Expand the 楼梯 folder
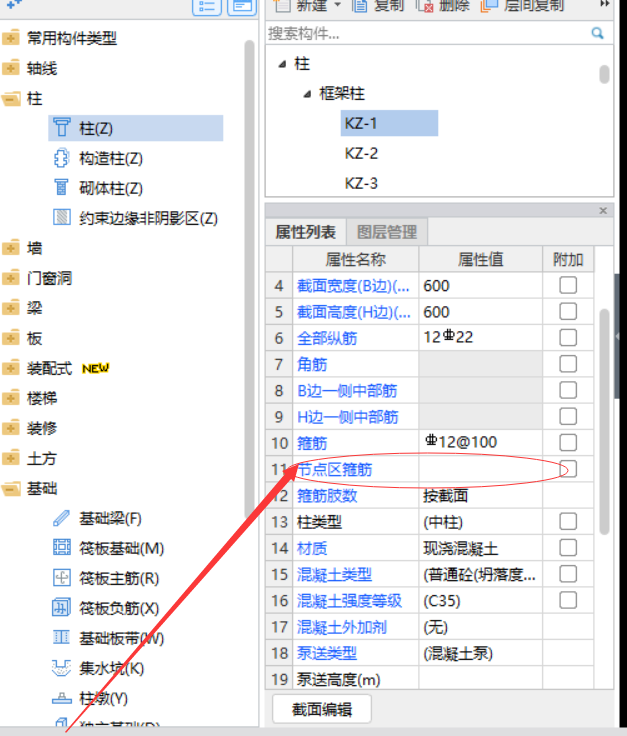The height and width of the screenshot is (736, 627). pos(11,398)
